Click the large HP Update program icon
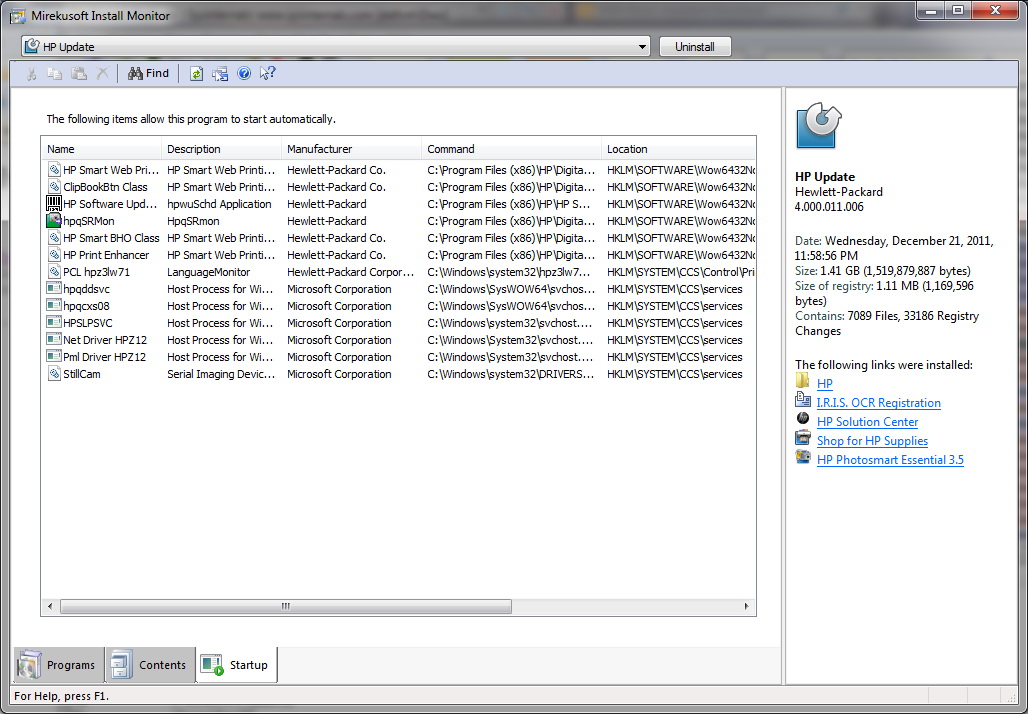Image resolution: width=1028 pixels, height=714 pixels. coord(819,127)
